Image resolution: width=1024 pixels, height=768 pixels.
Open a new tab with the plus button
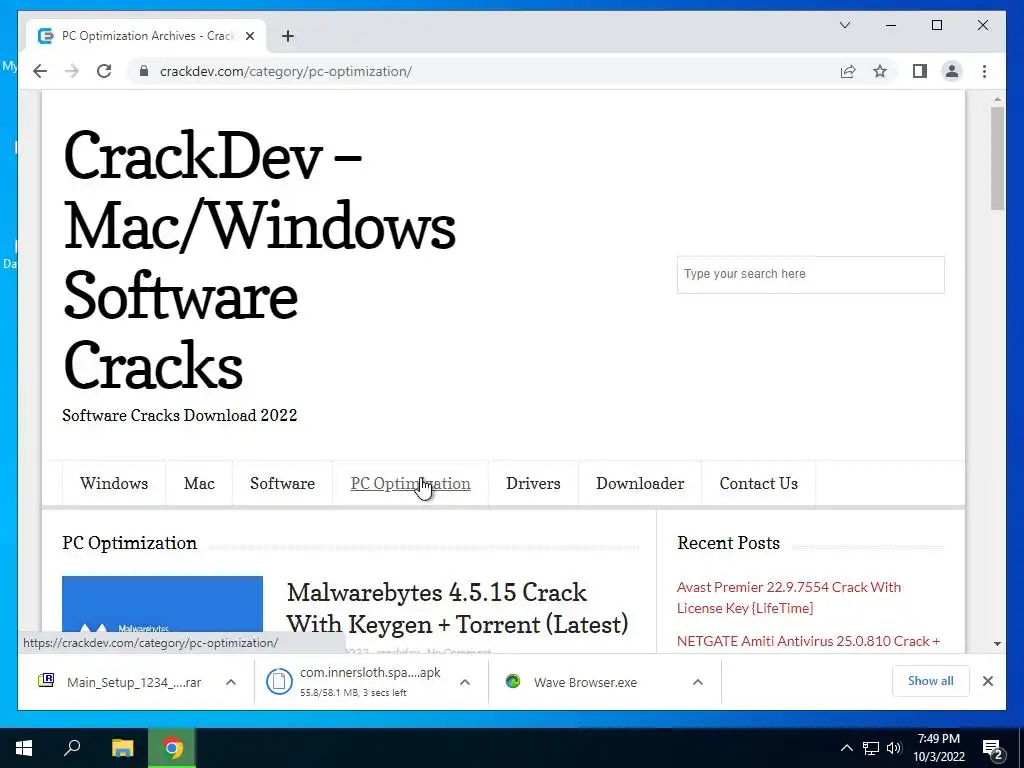pos(288,36)
